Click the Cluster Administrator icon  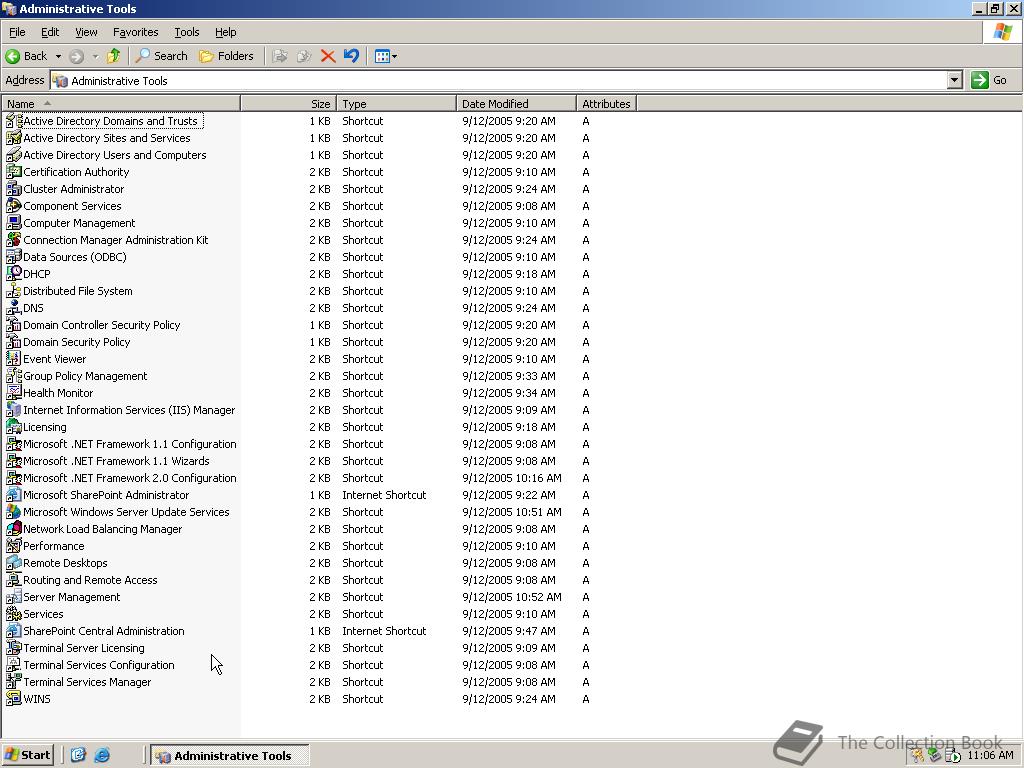pos(13,189)
